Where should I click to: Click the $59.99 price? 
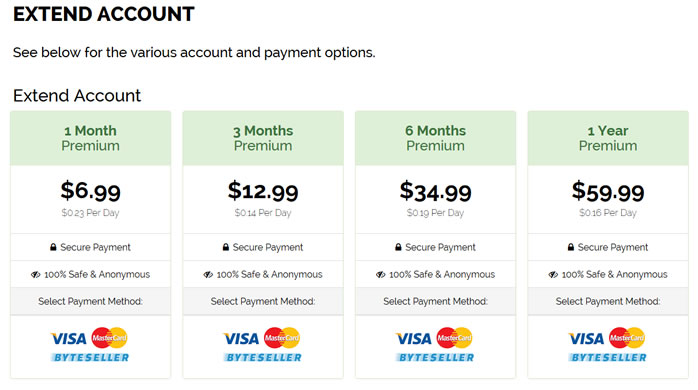[x=608, y=191]
